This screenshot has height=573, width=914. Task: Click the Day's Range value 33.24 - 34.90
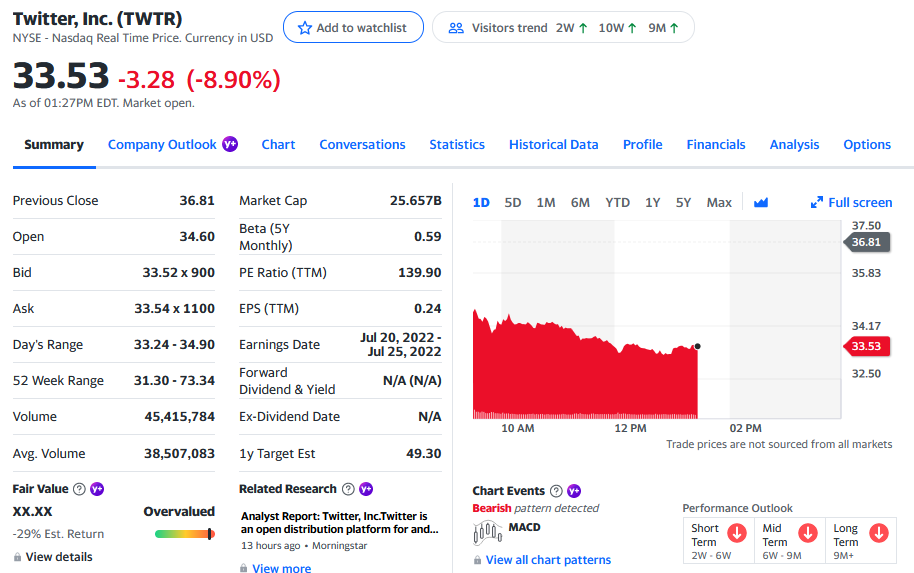[x=174, y=344]
